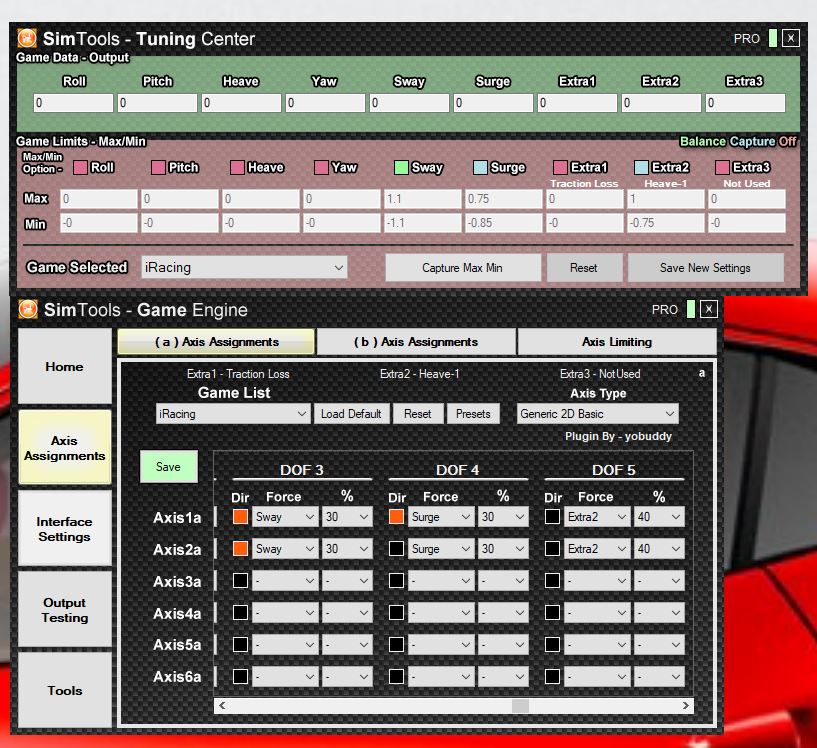Toggle the Extra2 Heave-1 option box
The height and width of the screenshot is (748, 817).
pyautogui.click(x=641, y=167)
